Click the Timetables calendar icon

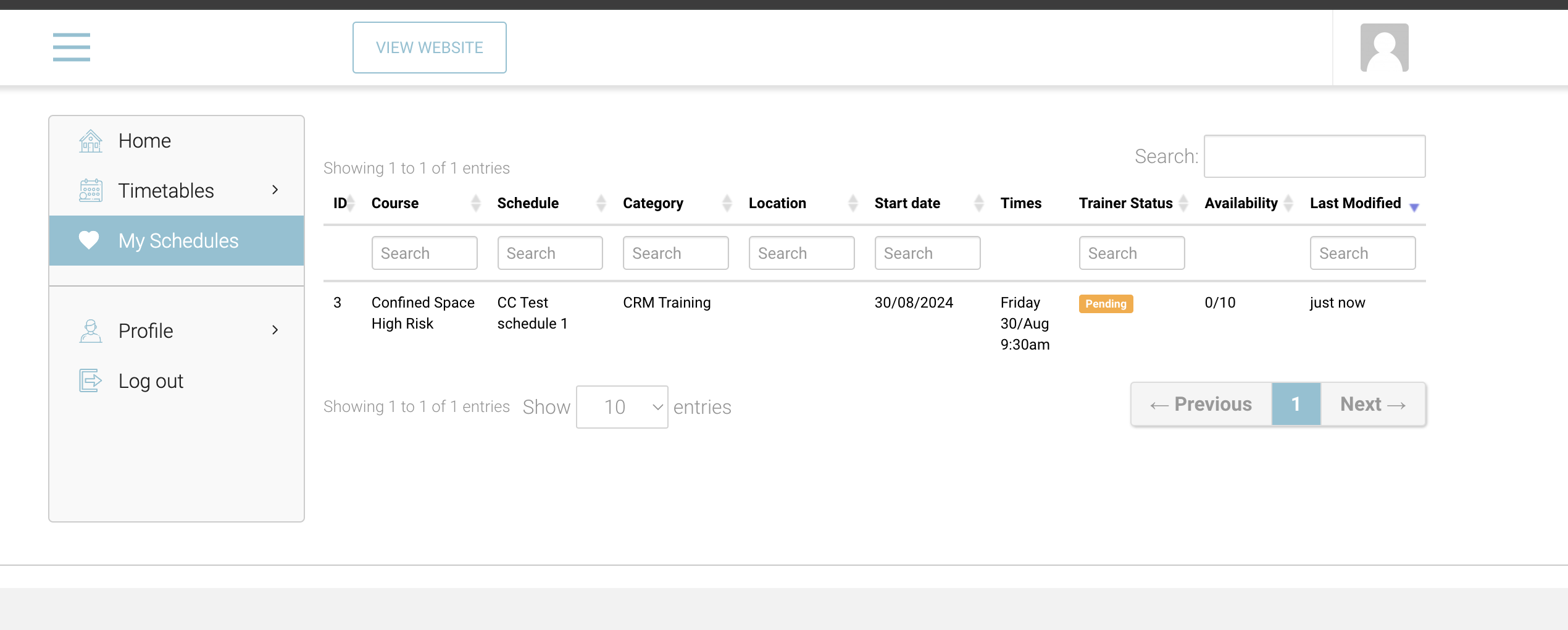(91, 191)
